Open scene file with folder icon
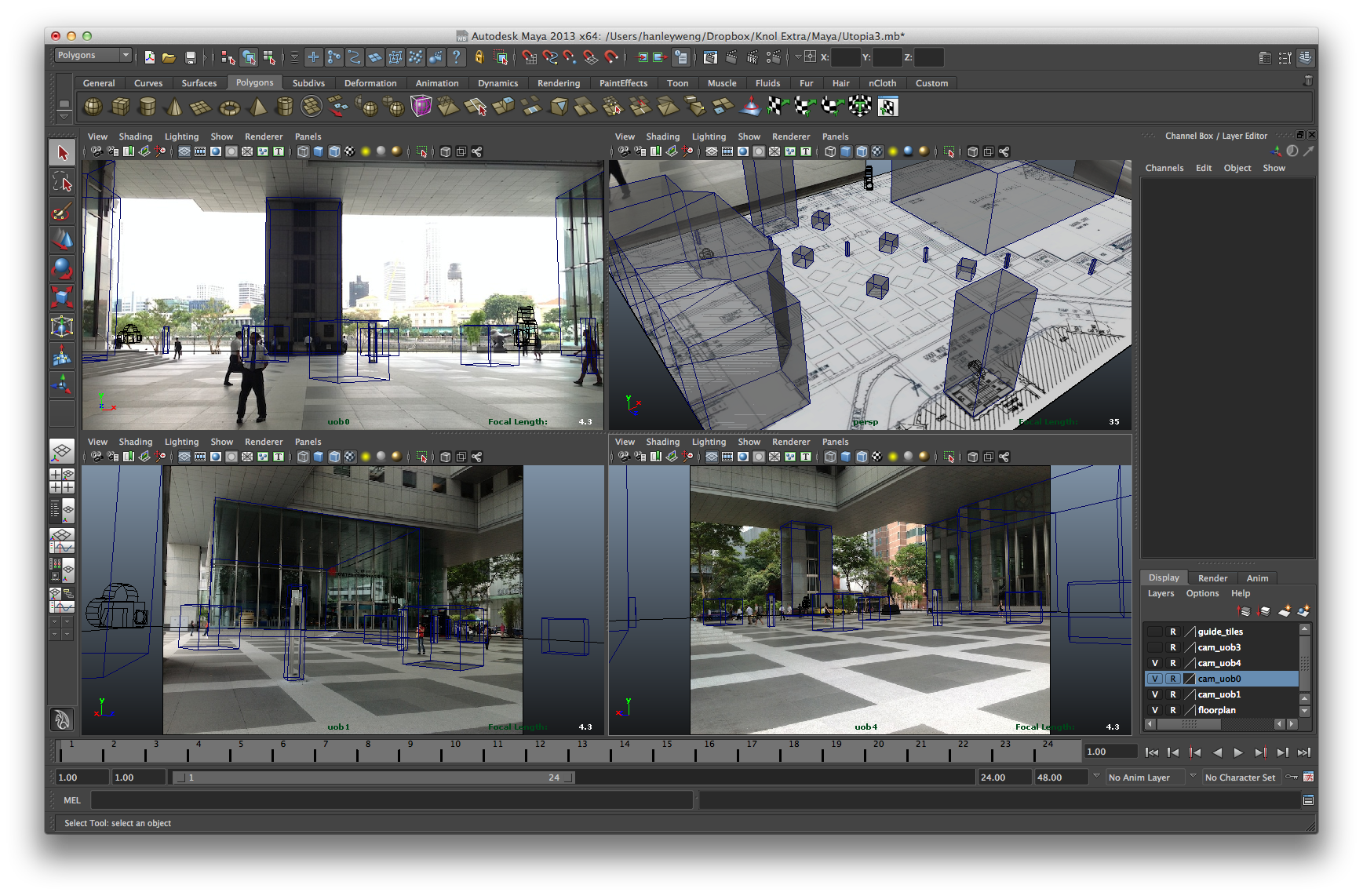1363x896 pixels. (169, 57)
